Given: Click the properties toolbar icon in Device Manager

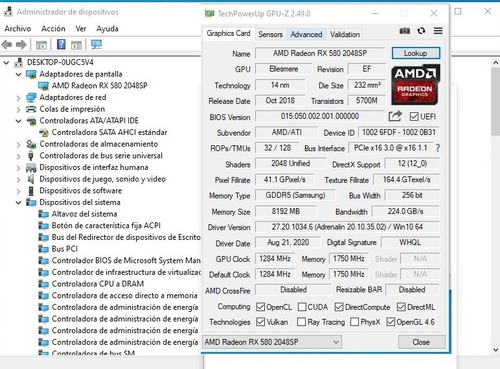Looking at the screenshot, I should [x=41, y=45].
